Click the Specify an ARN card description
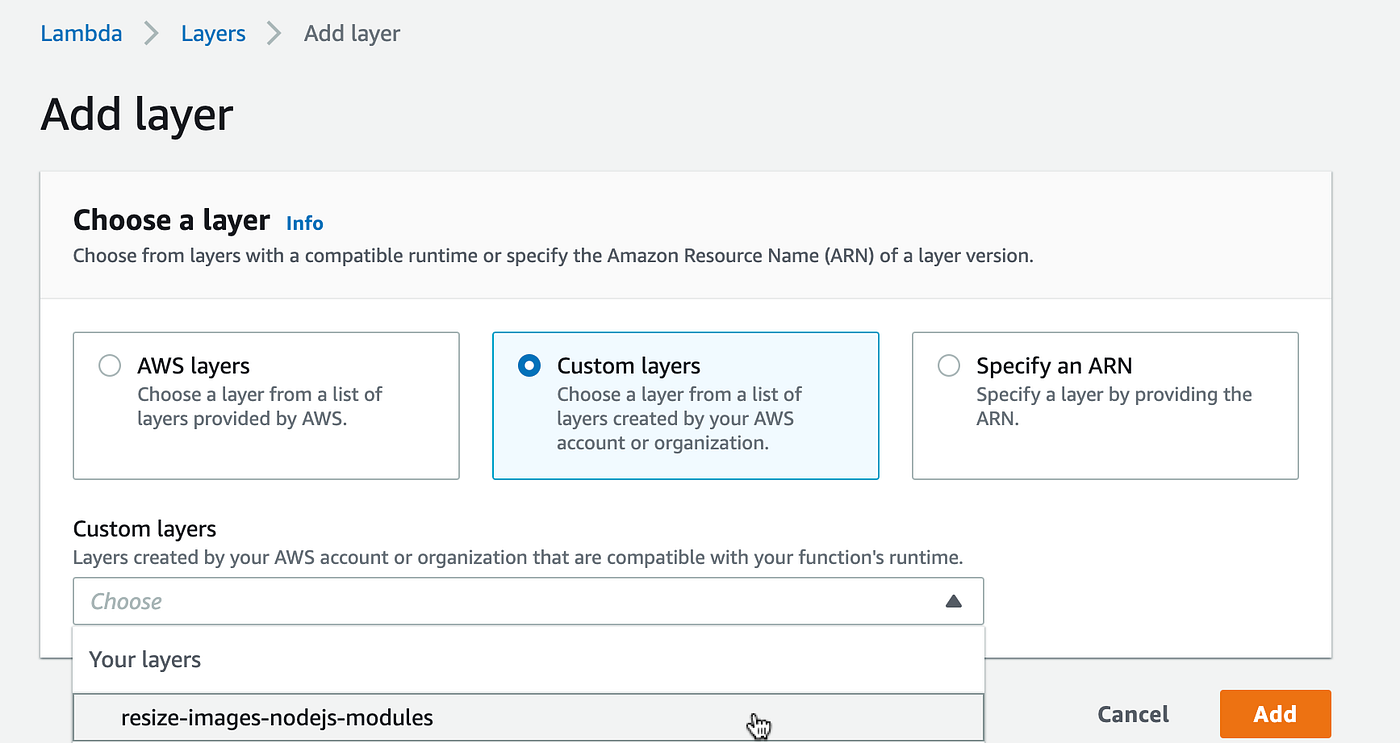 [x=1113, y=407]
